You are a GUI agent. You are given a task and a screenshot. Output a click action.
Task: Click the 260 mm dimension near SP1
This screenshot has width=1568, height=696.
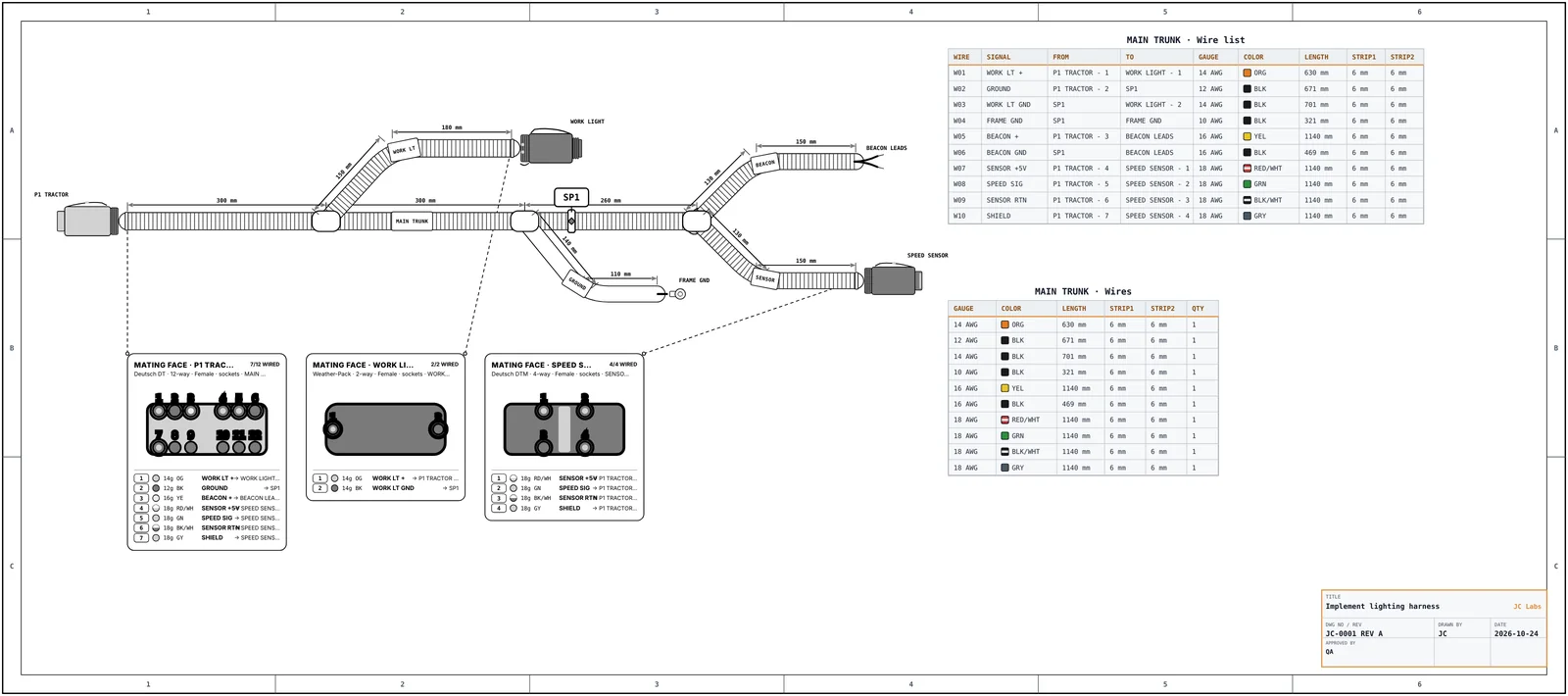click(x=612, y=200)
